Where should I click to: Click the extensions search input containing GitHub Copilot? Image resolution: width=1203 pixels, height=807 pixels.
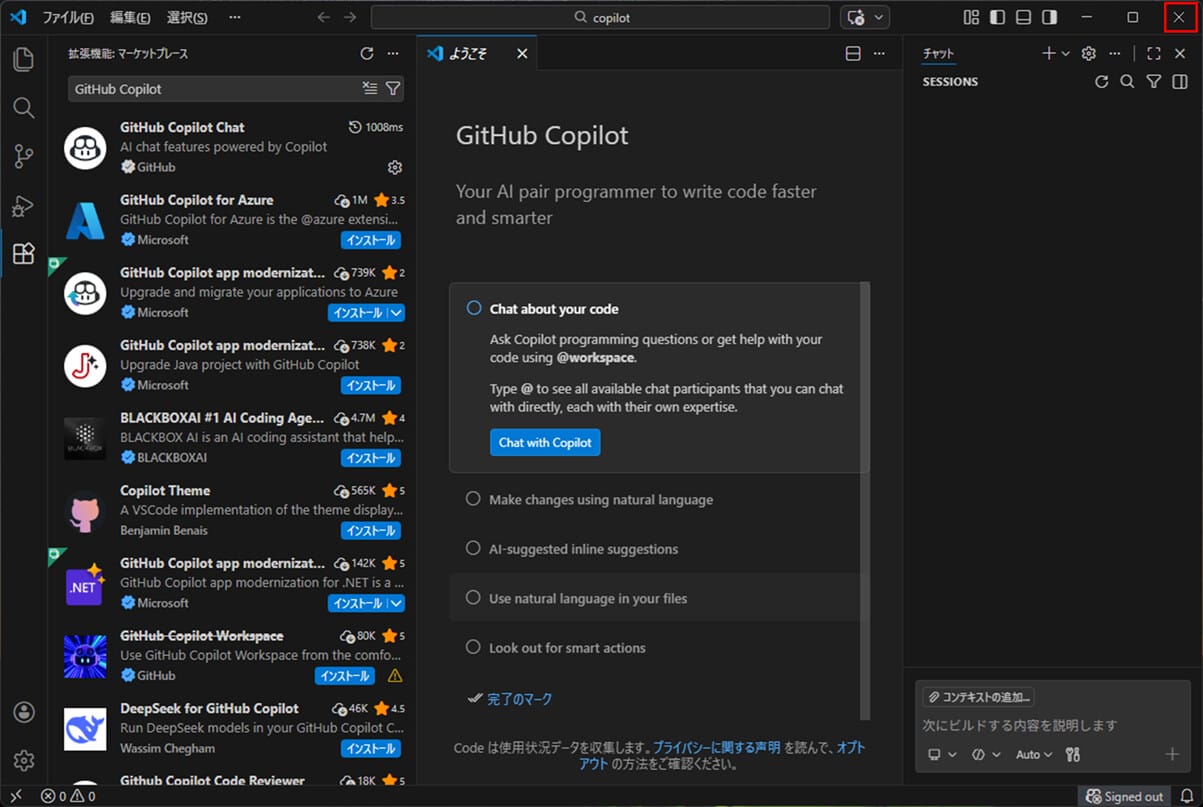coord(200,89)
